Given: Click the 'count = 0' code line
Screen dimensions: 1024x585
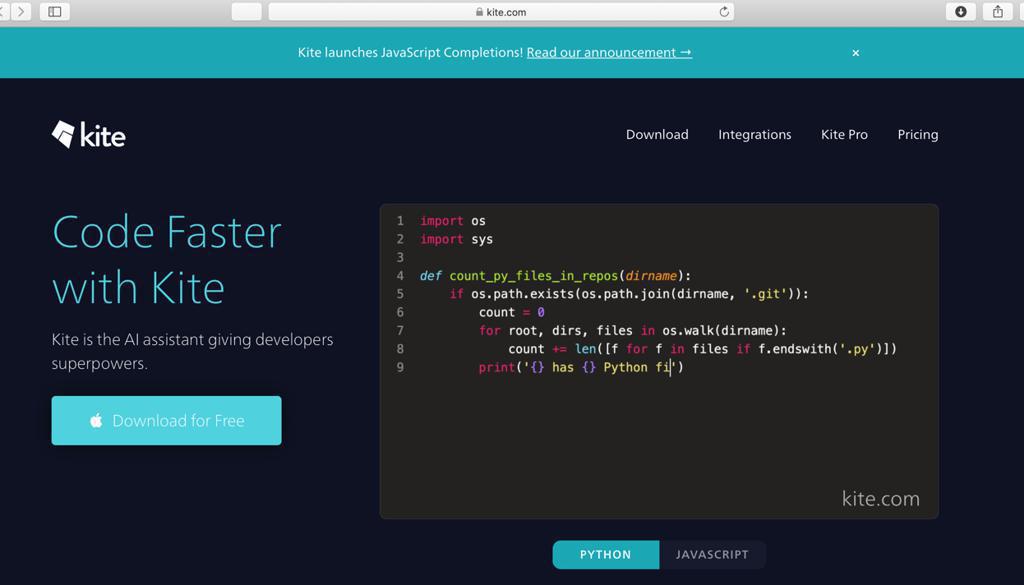Looking at the screenshot, I should 511,312.
